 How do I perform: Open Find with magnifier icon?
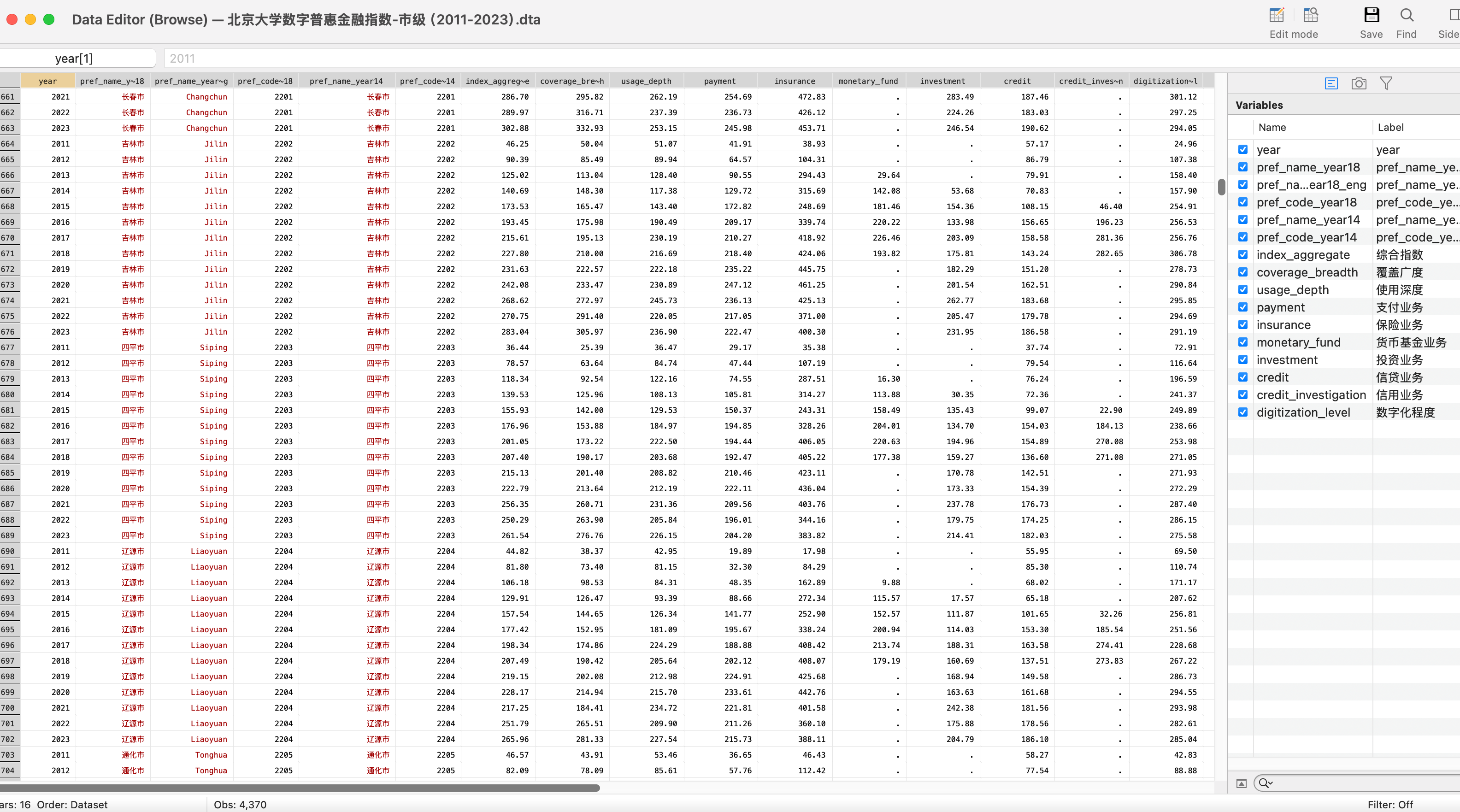pos(1406,15)
